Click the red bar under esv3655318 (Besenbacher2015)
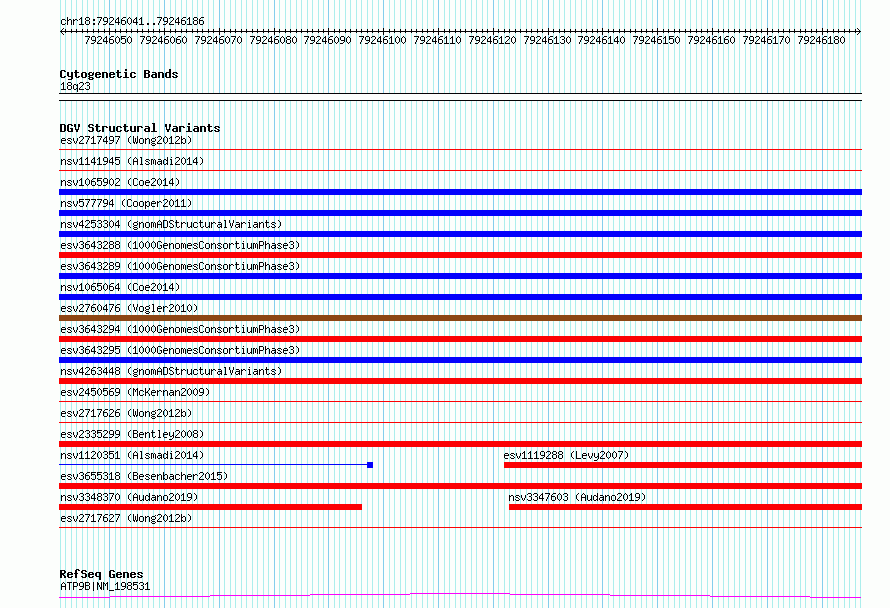 tap(460, 486)
